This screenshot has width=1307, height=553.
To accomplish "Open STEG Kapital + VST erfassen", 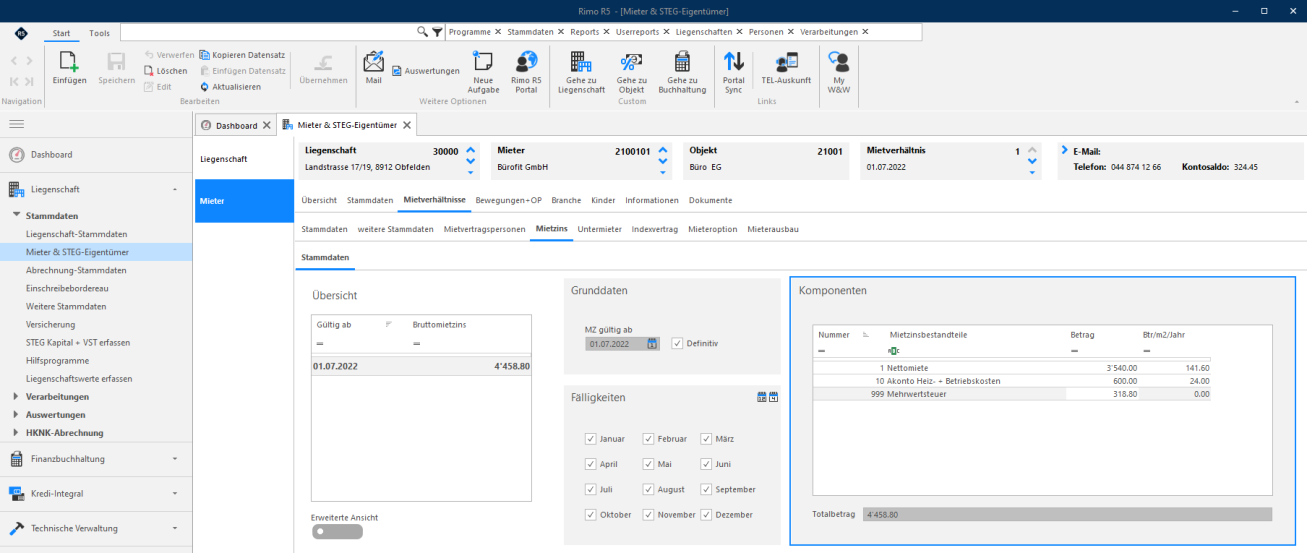I will pos(78,342).
